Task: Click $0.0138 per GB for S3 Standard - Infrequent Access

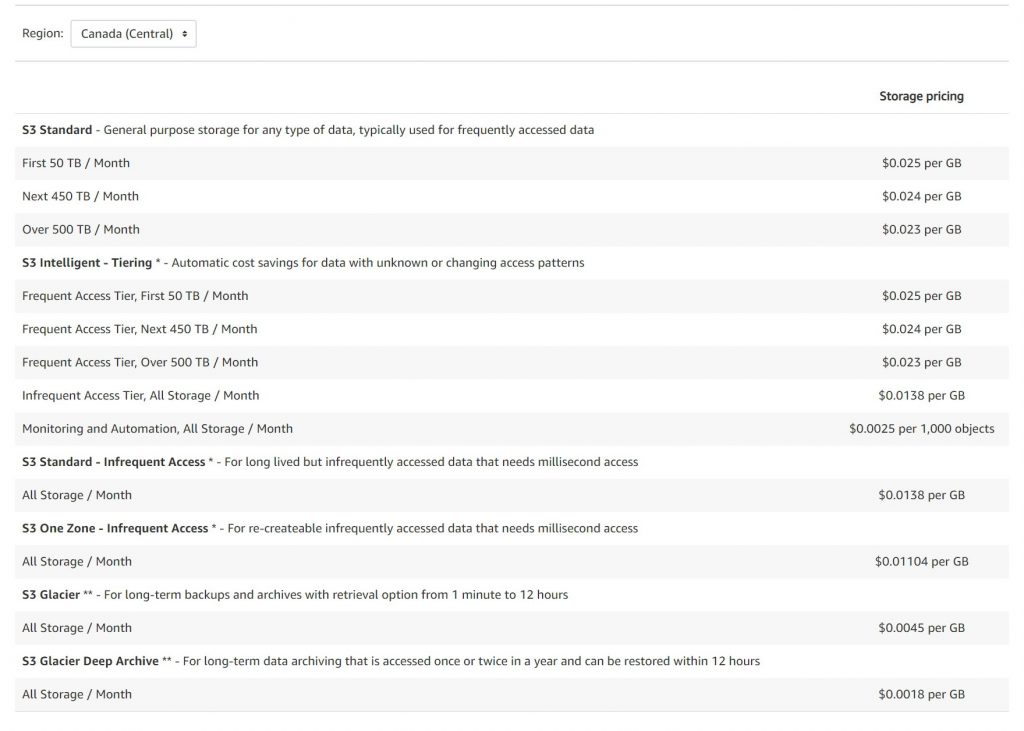Action: tap(921, 495)
